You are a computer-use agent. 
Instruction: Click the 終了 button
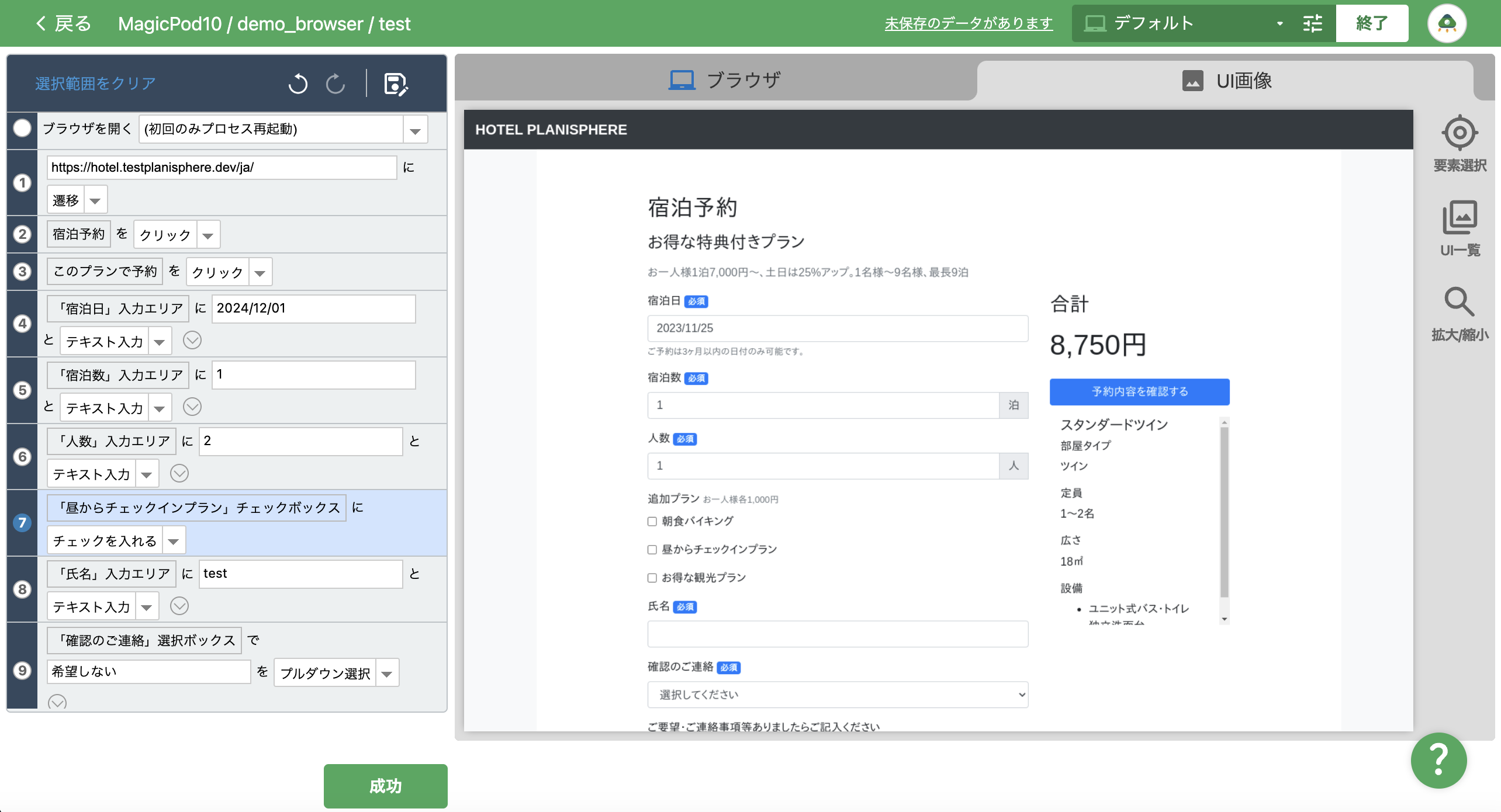[1372, 23]
